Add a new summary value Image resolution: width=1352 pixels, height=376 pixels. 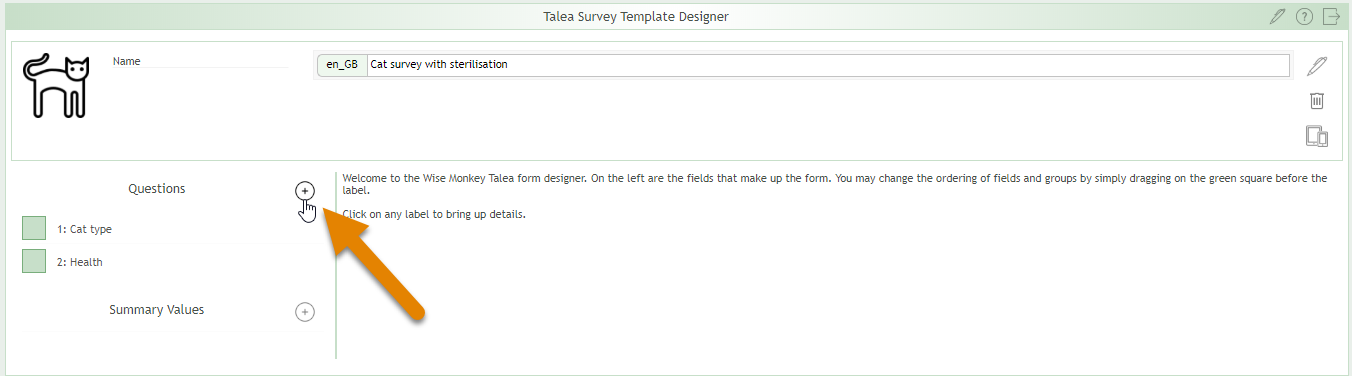point(305,312)
